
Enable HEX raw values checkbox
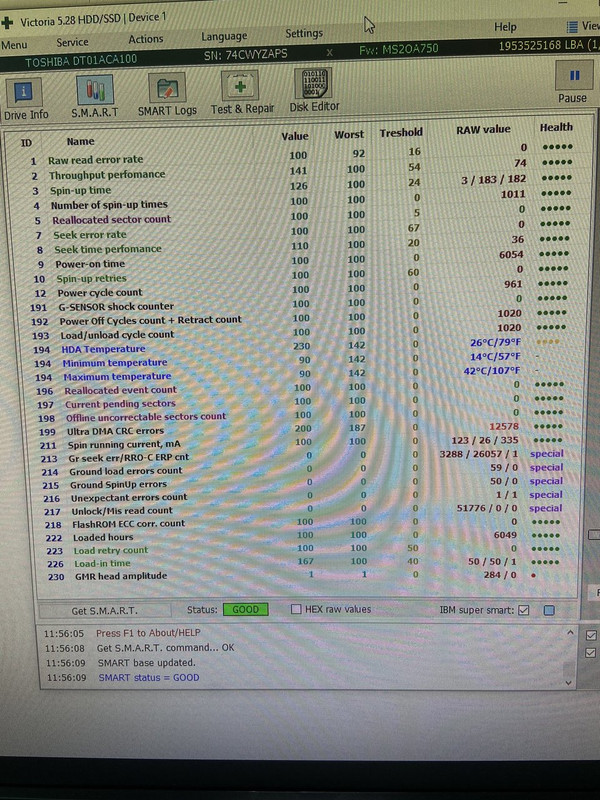point(296,609)
